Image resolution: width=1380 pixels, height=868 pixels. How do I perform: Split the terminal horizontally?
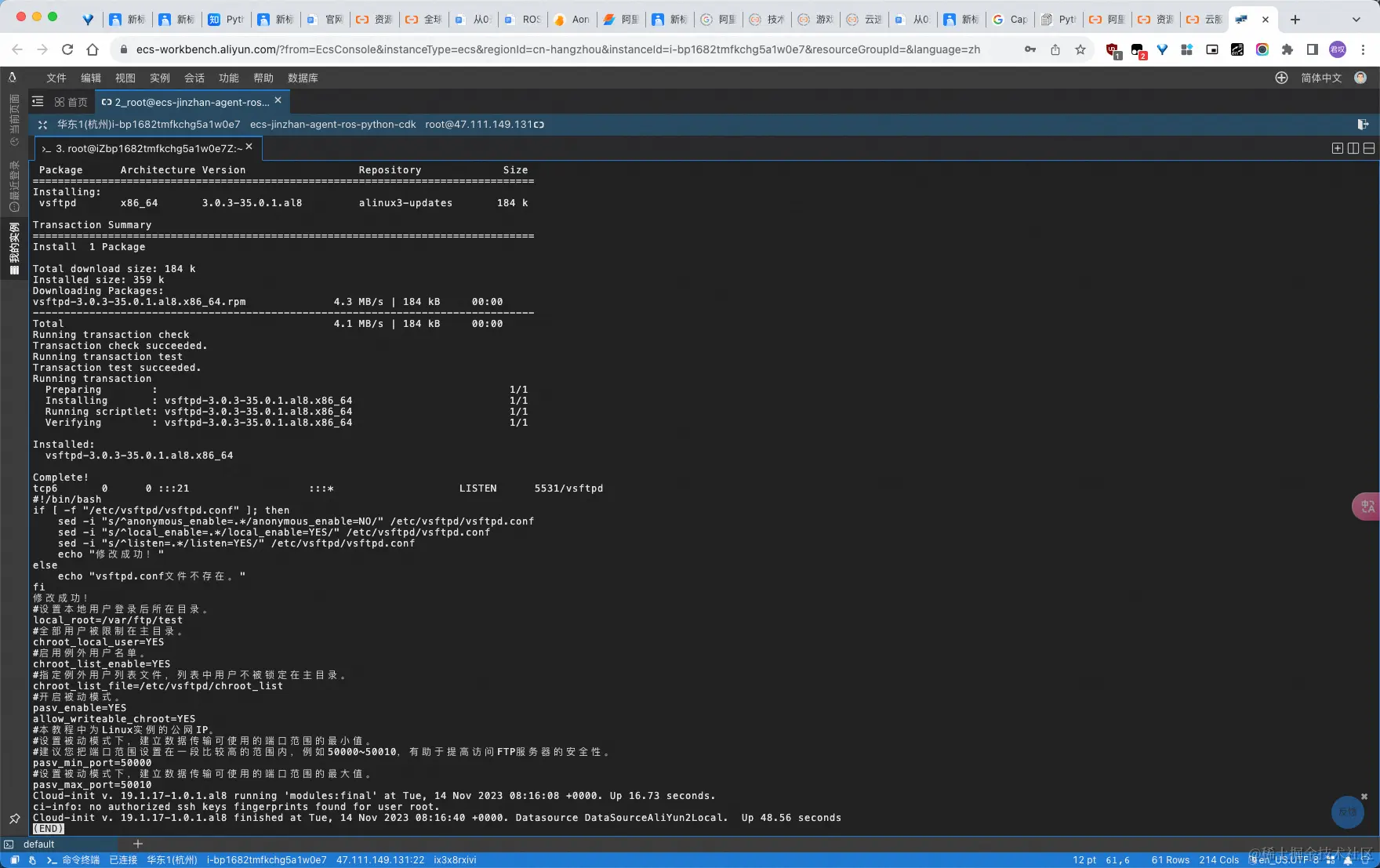(1369, 148)
